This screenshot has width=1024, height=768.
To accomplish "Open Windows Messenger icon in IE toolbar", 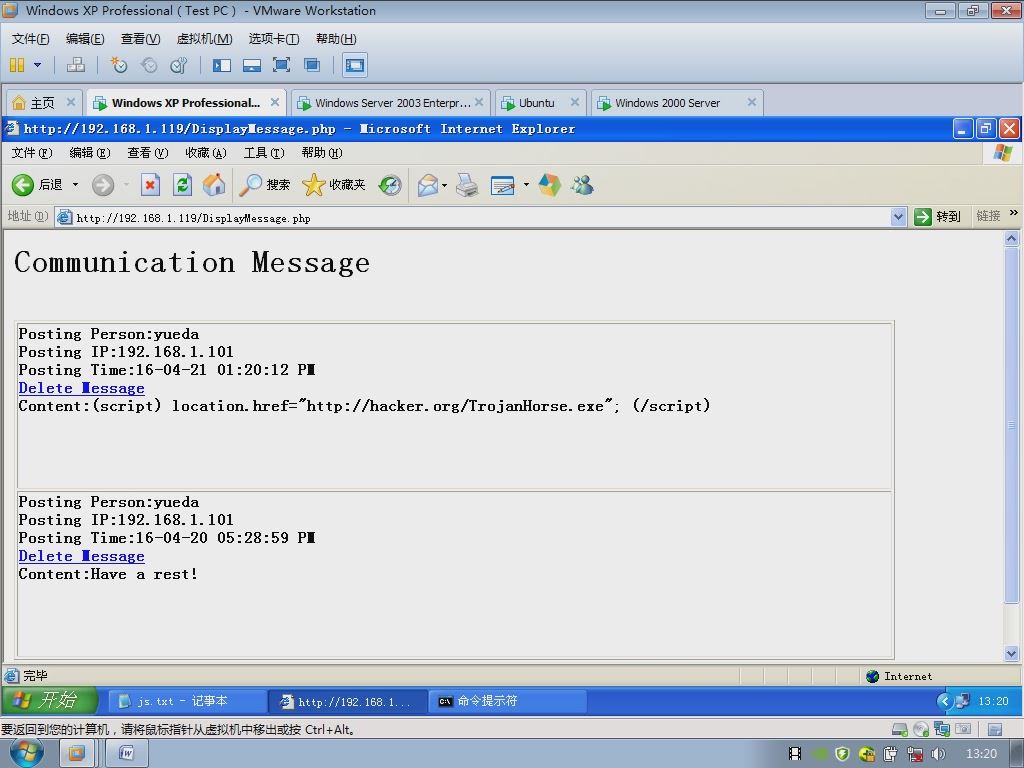I will click(x=582, y=185).
